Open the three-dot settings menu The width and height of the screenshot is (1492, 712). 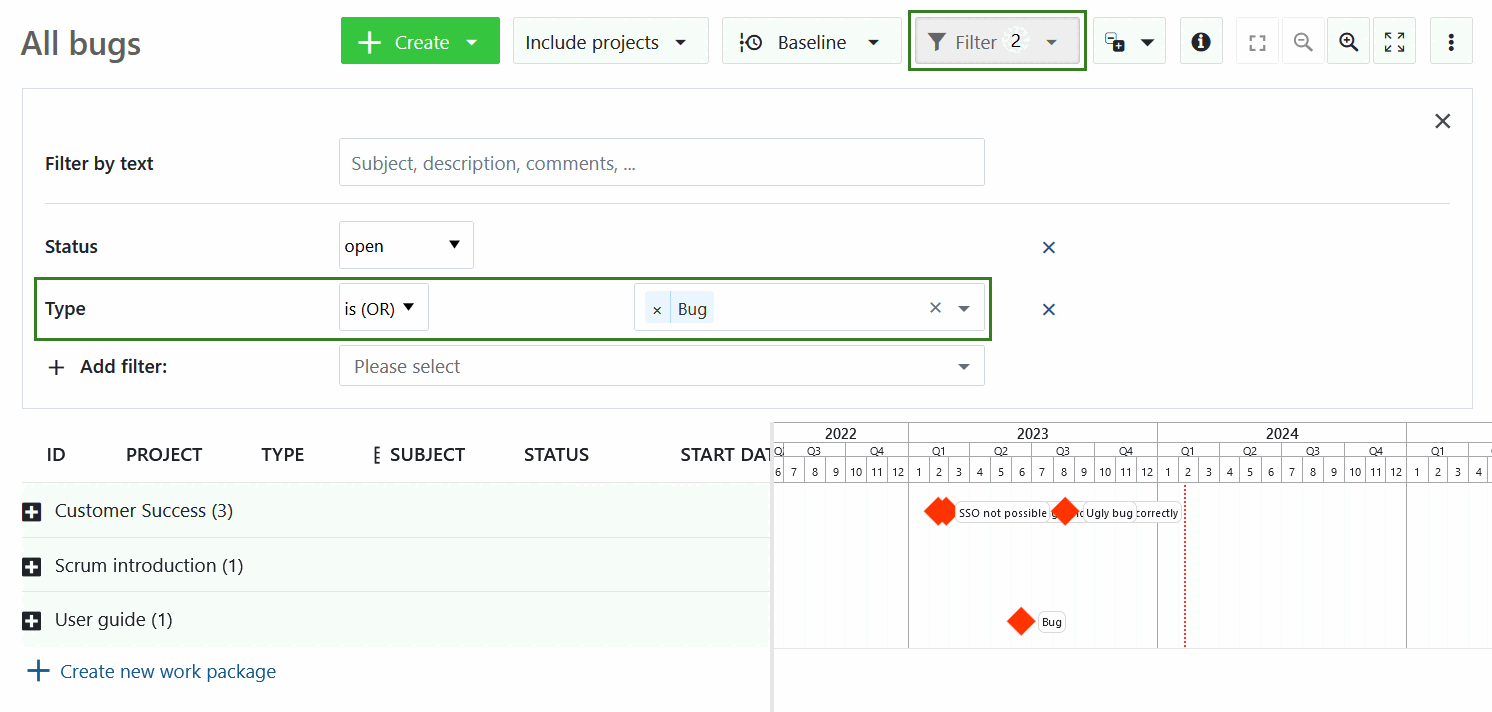[1451, 40]
